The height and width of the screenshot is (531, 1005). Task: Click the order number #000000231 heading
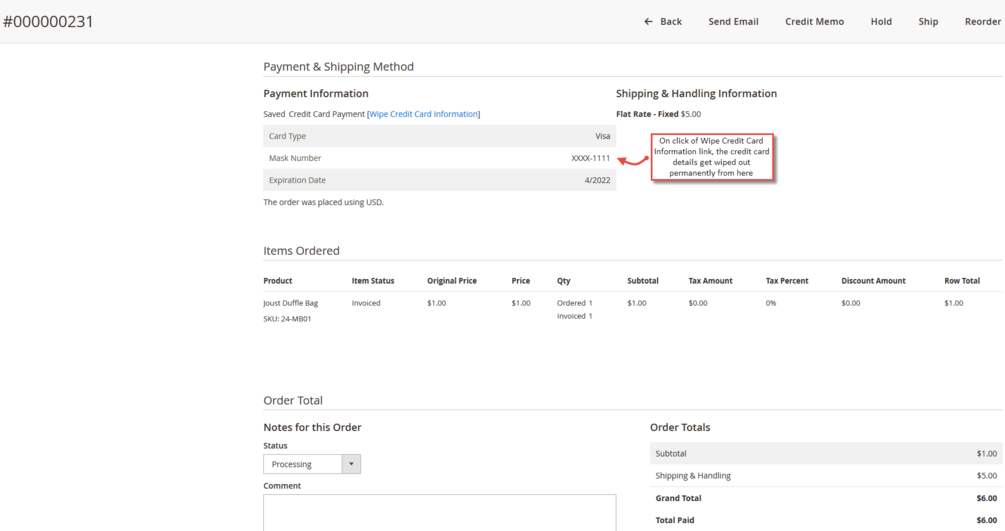48,21
